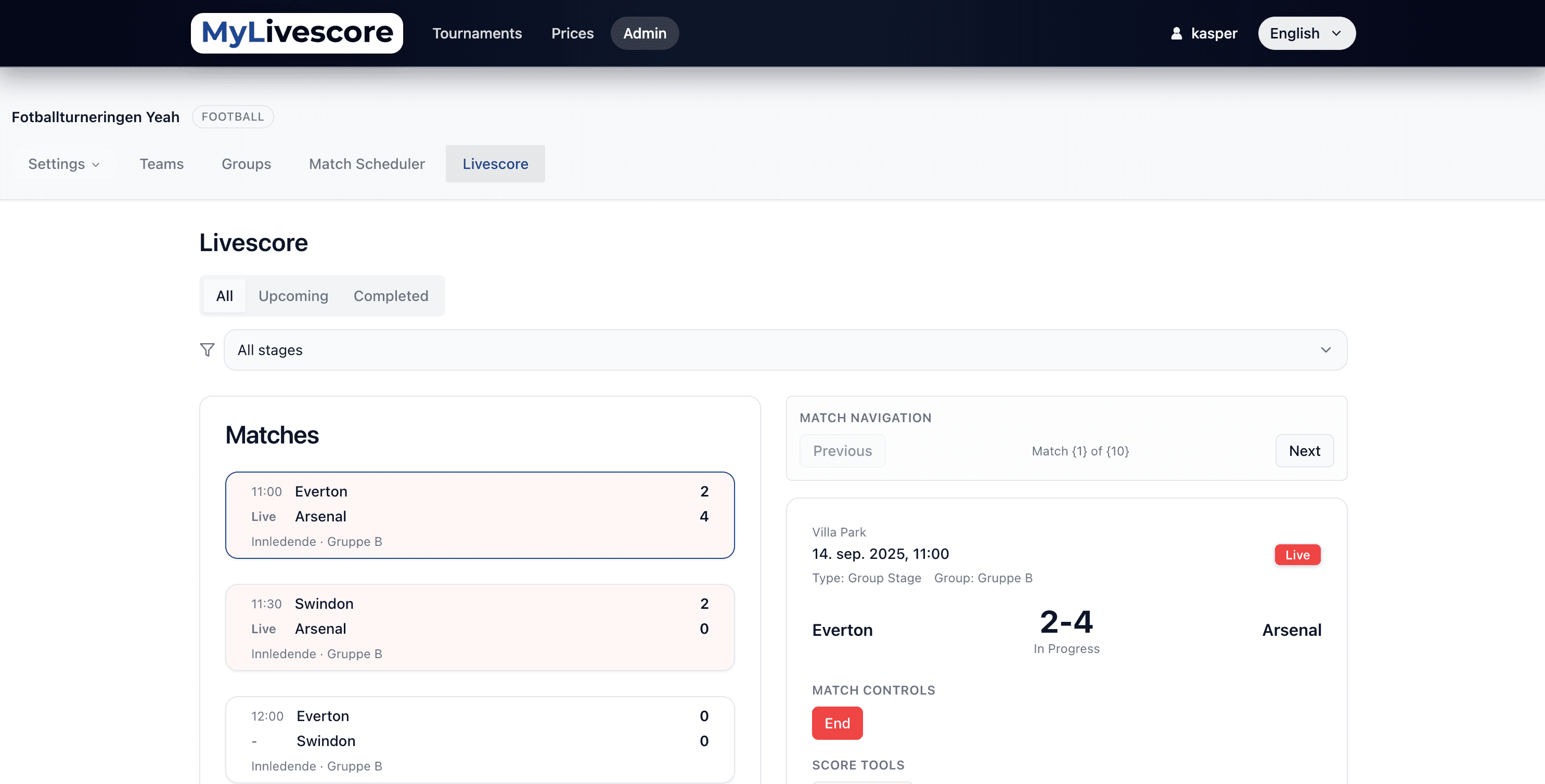The width and height of the screenshot is (1545, 784).
Task: Select the Swindon vs Arsenal match card
Action: click(x=479, y=627)
